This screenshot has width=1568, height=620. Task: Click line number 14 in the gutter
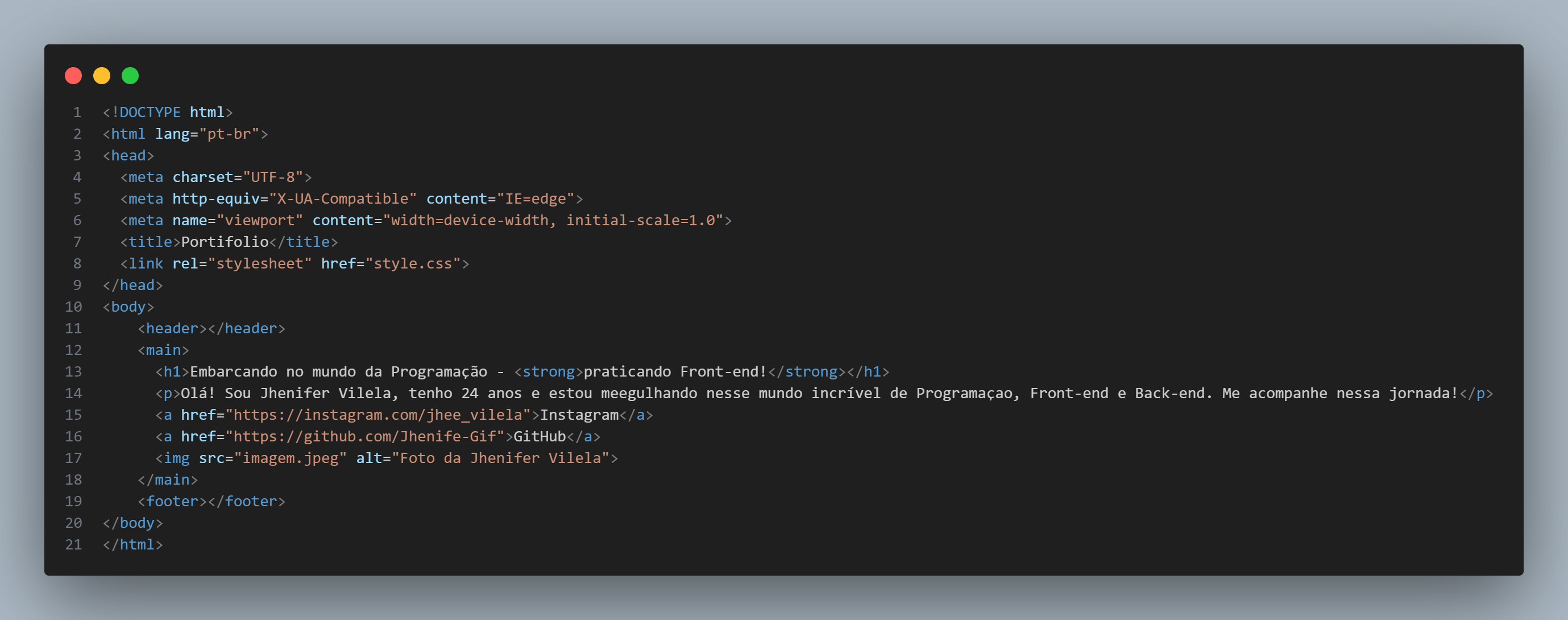(73, 394)
